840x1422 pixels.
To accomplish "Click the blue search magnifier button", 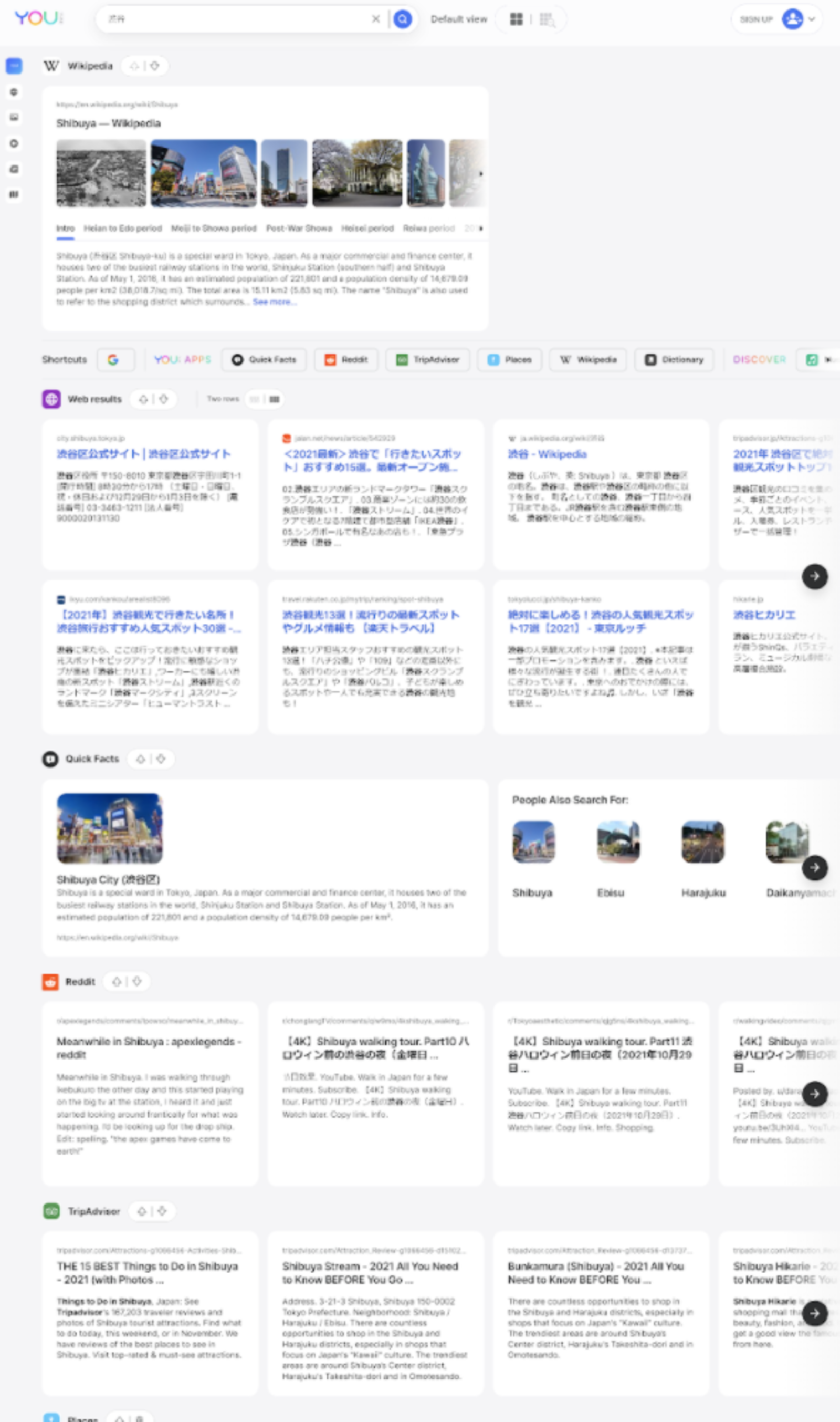I will 402,19.
